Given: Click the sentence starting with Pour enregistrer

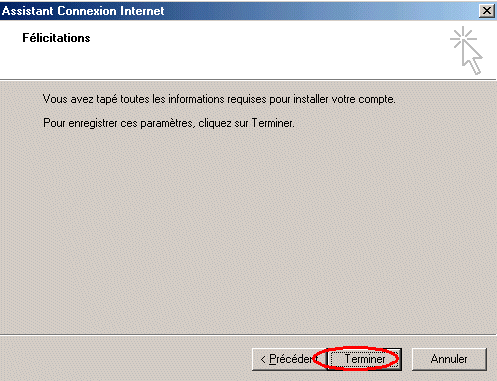Looking at the screenshot, I should click(169, 123).
